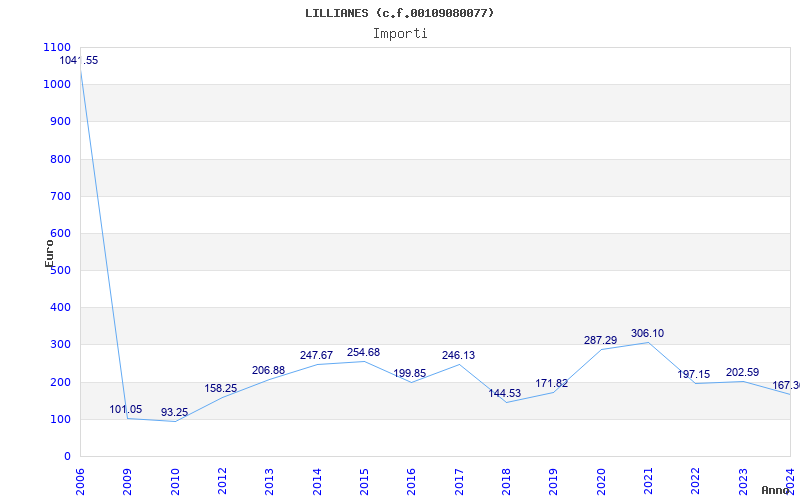The image size is (800, 500).
Task: Click the x-axis year label 2022
Action: pos(695,482)
